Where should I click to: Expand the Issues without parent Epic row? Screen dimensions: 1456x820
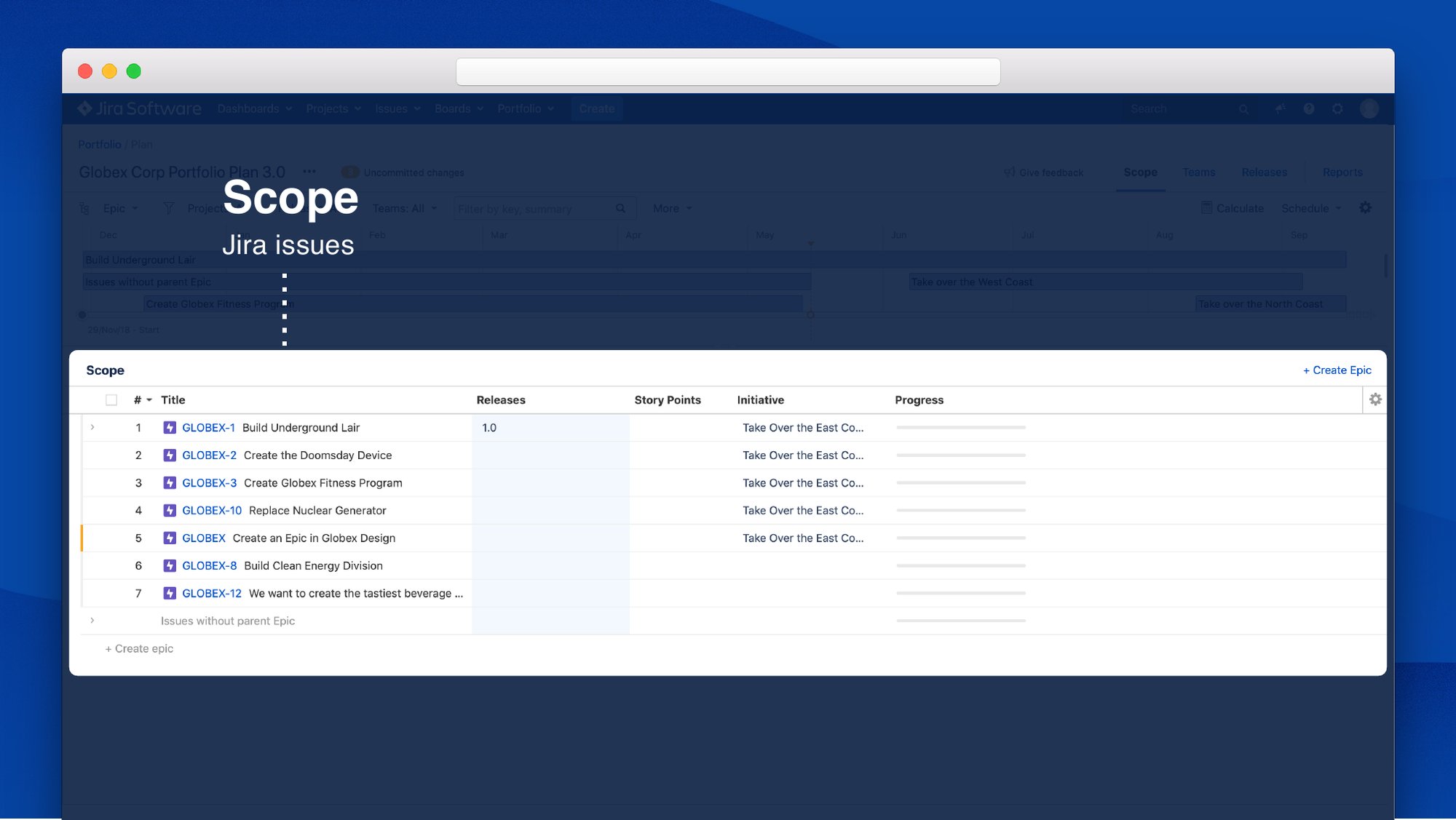click(92, 620)
